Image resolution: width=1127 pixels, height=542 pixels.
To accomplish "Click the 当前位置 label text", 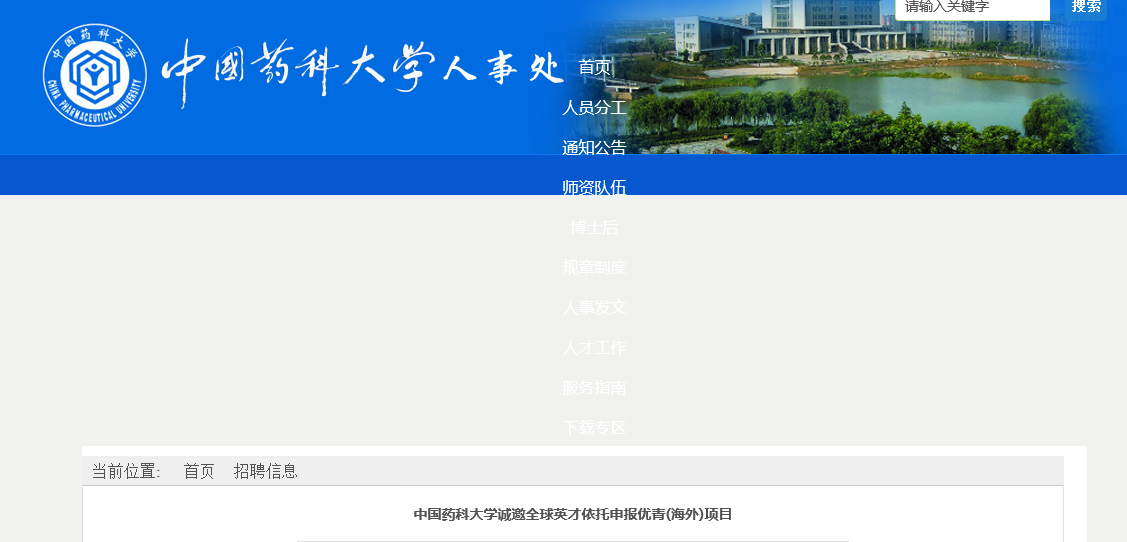I will (x=126, y=472).
